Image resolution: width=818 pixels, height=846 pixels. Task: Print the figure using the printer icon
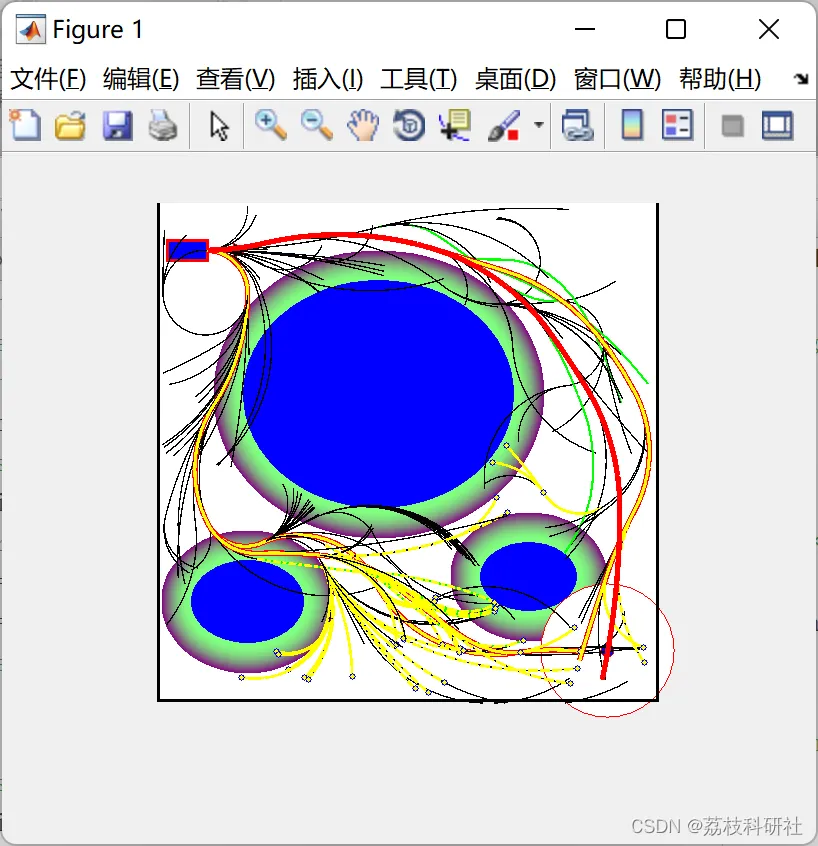coord(163,126)
